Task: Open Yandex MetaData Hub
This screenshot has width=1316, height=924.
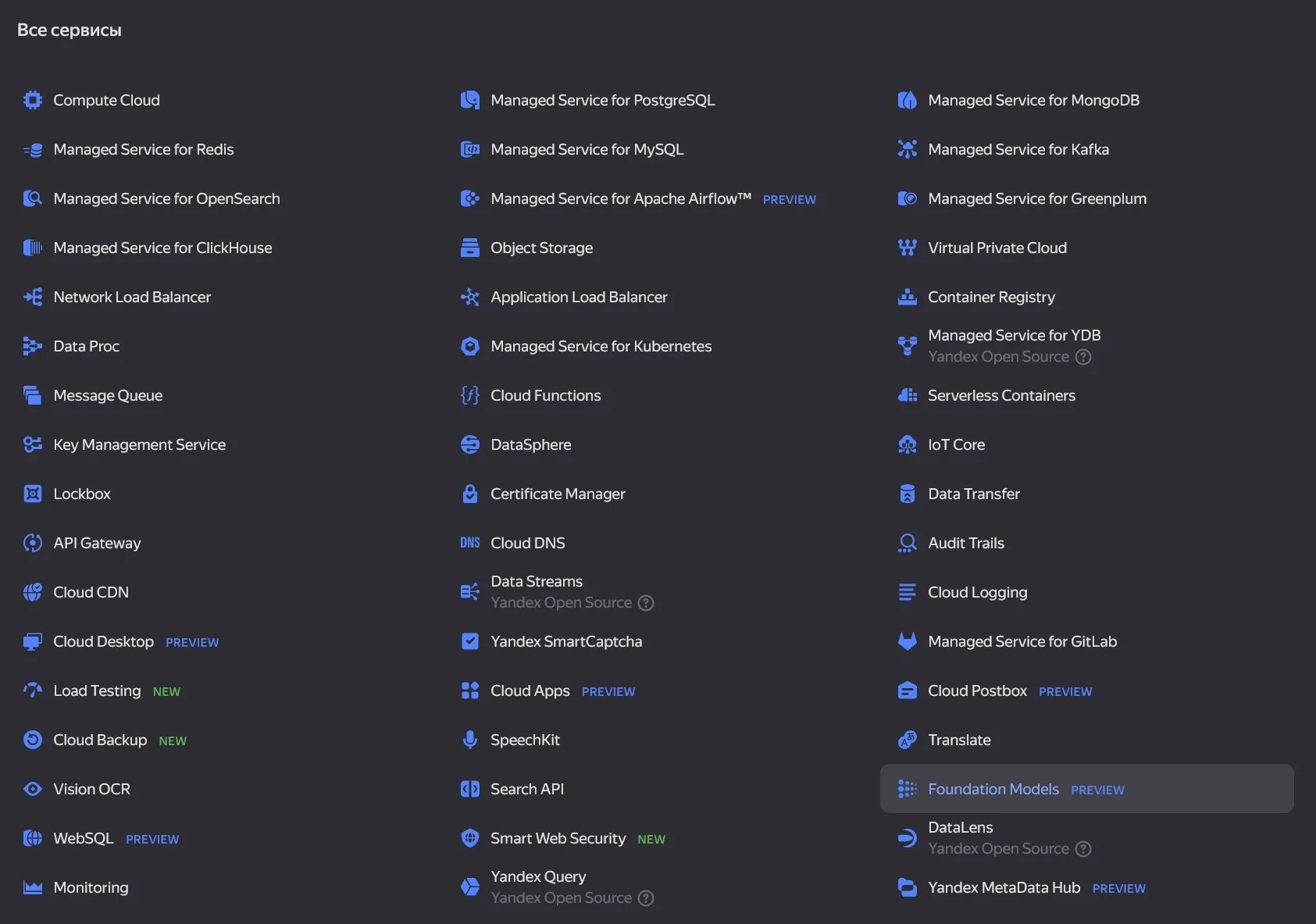Action: (1004, 887)
